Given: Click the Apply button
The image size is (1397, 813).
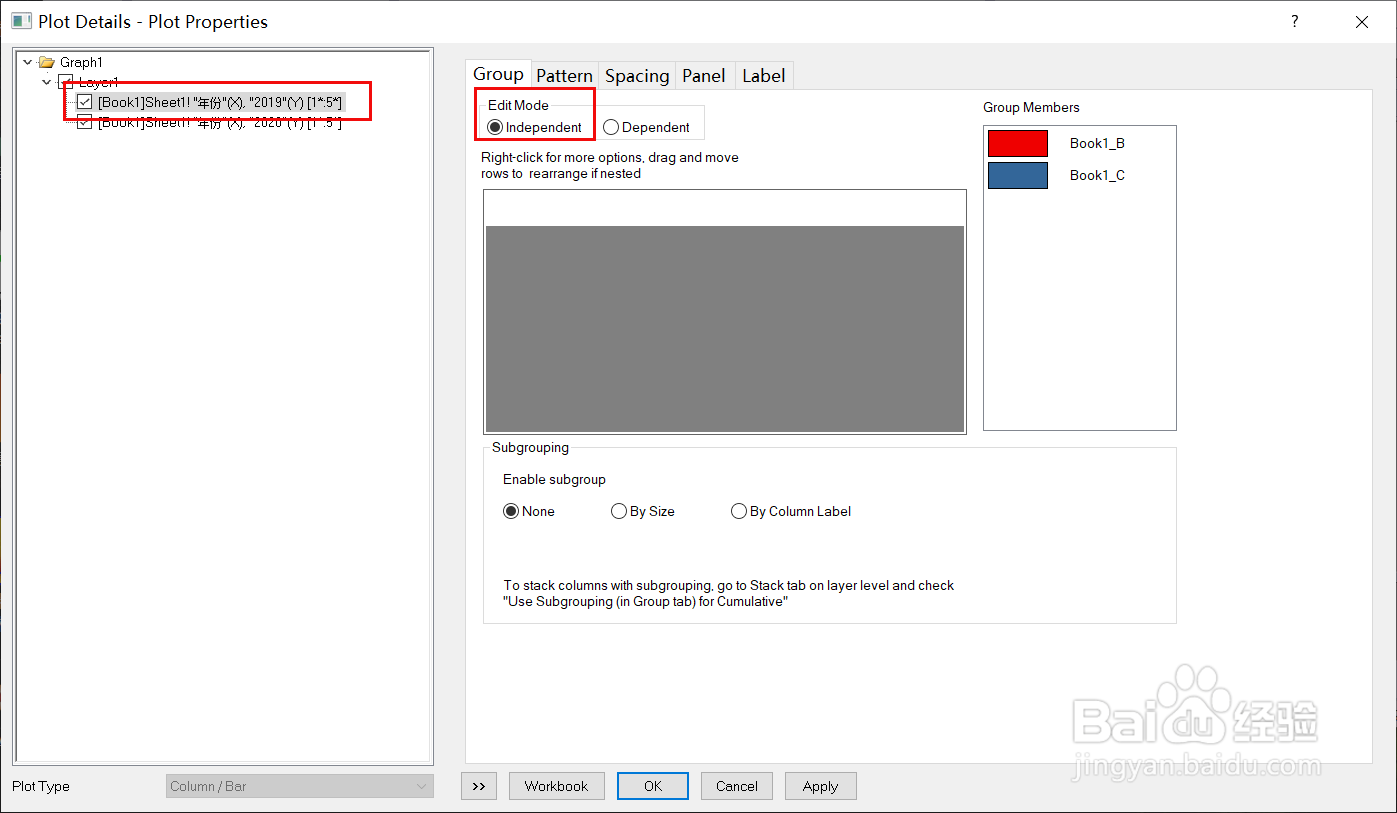Looking at the screenshot, I should pyautogui.click(x=820, y=786).
